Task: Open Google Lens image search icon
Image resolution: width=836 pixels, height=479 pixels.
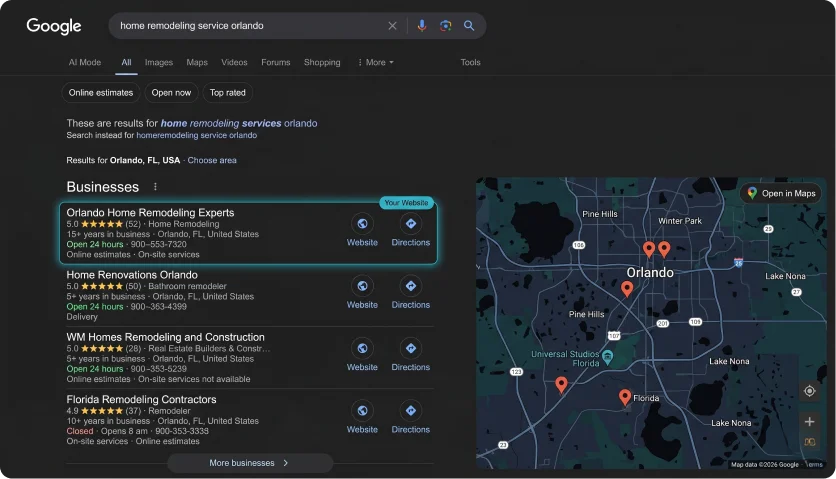Action: click(445, 26)
